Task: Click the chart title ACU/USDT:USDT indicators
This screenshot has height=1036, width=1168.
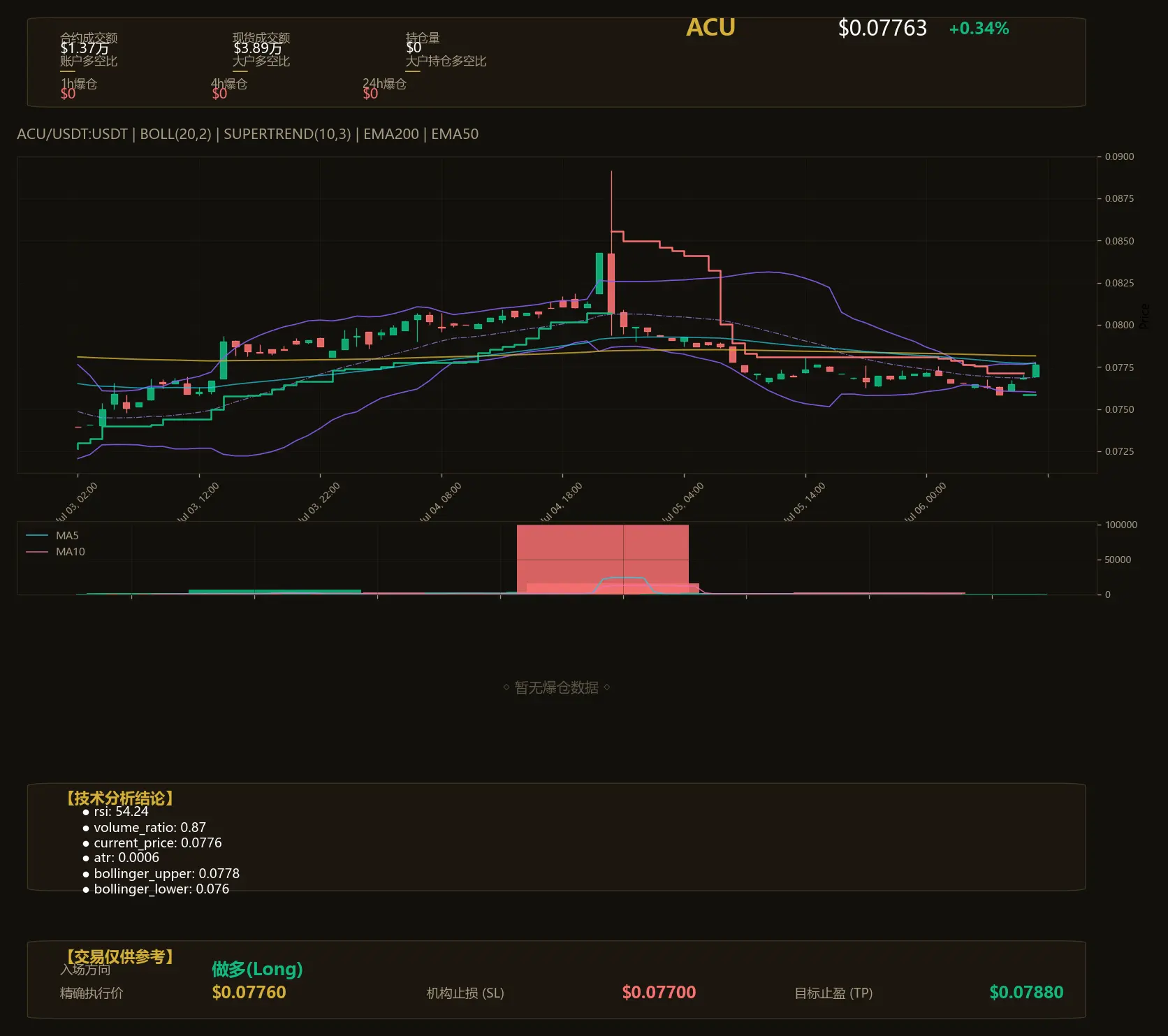Action: coord(247,134)
